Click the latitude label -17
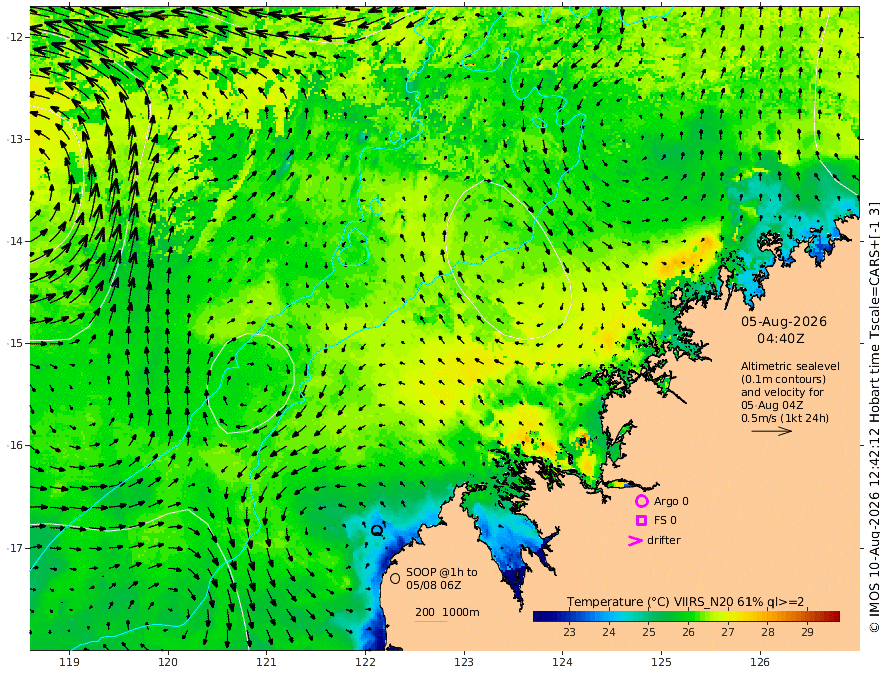The width and height of the screenshot is (880, 680). tap(15, 548)
